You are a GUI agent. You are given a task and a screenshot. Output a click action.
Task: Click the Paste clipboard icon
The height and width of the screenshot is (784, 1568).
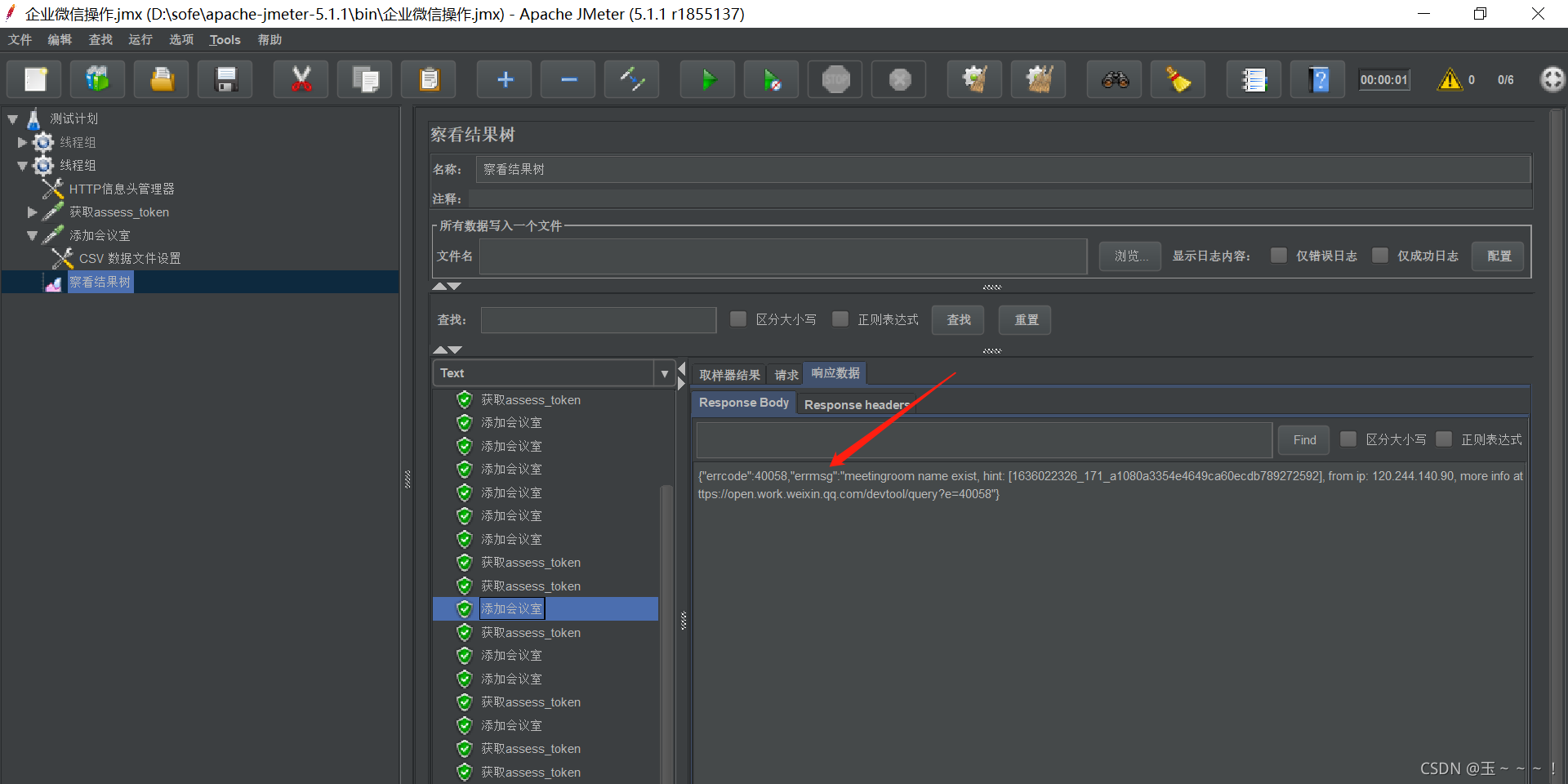point(429,79)
